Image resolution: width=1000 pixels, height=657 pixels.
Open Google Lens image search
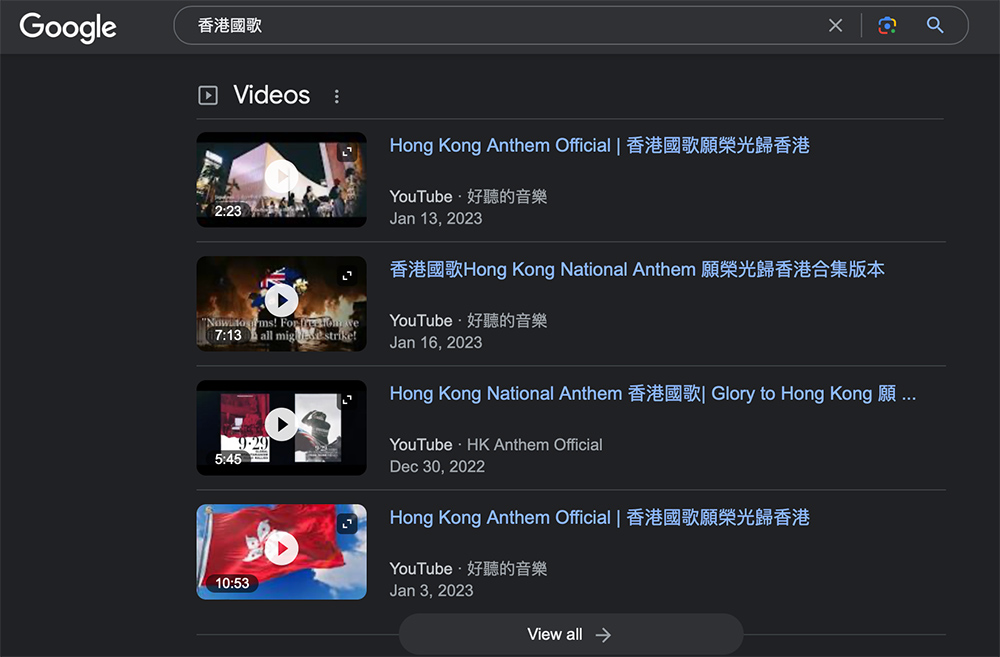coord(886,26)
